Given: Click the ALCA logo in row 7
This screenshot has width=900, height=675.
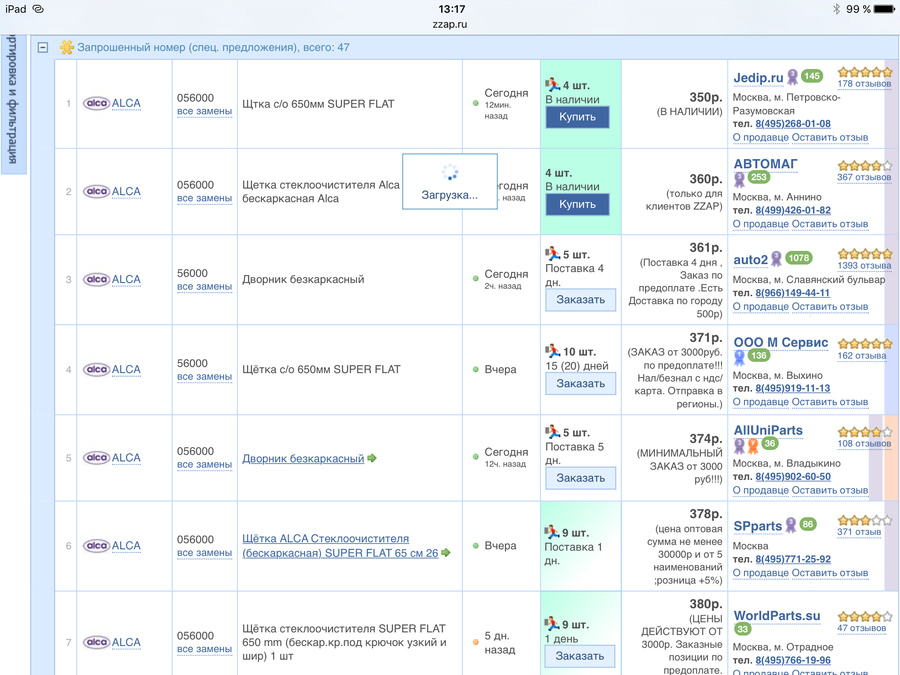Looking at the screenshot, I should pos(96,642).
